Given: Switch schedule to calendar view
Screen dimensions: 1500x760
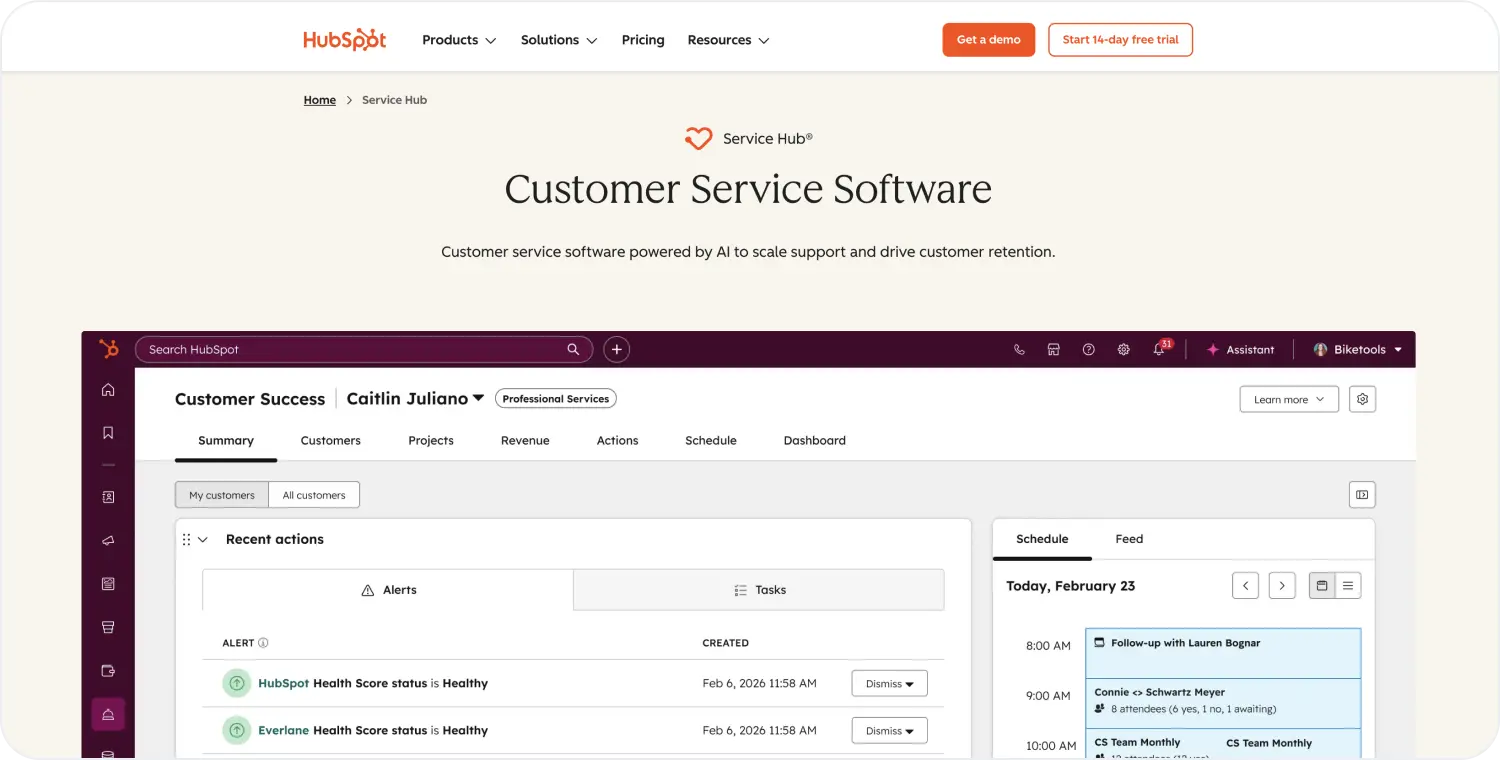Looking at the screenshot, I should click(x=1322, y=586).
